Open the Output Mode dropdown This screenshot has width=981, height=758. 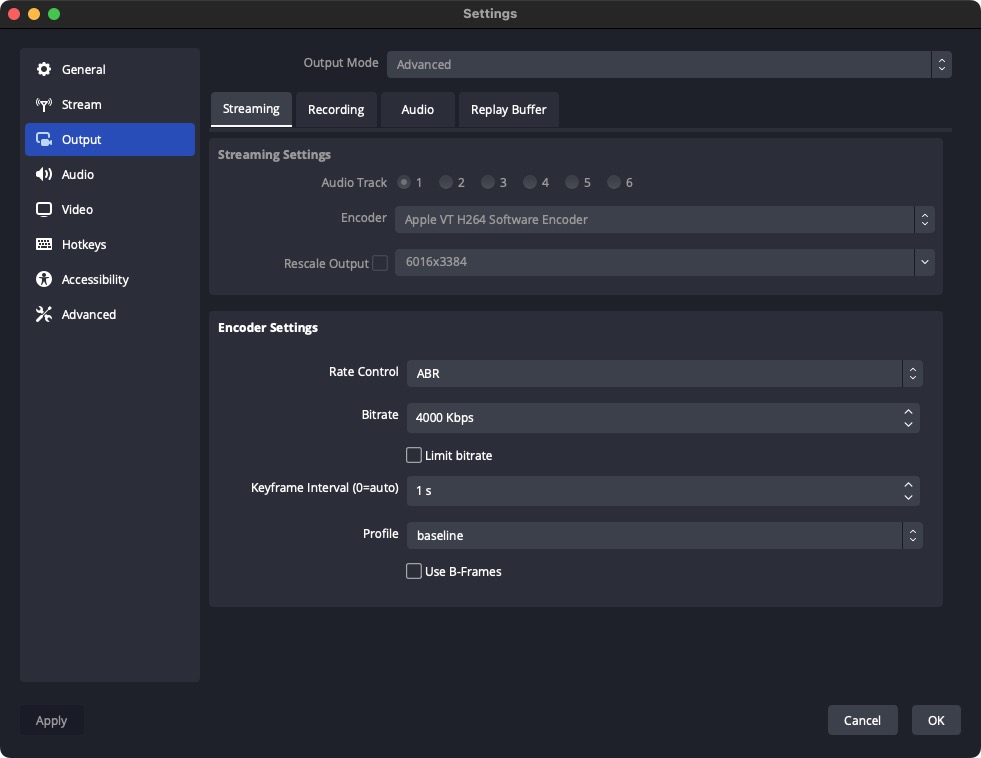tap(668, 65)
